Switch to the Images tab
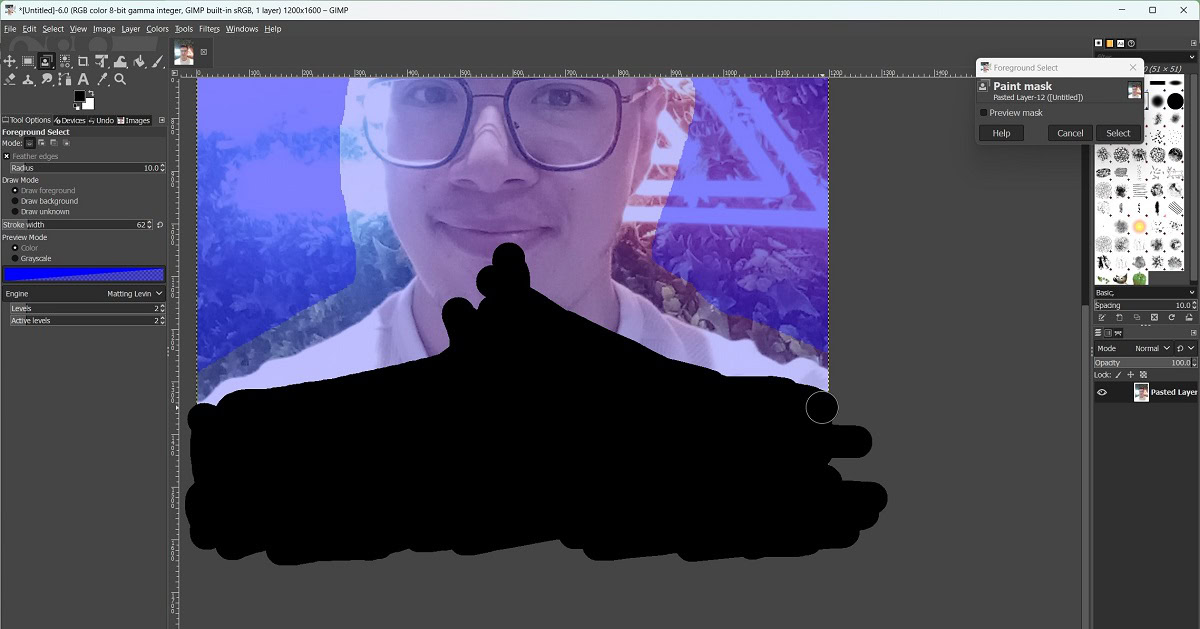 point(134,120)
